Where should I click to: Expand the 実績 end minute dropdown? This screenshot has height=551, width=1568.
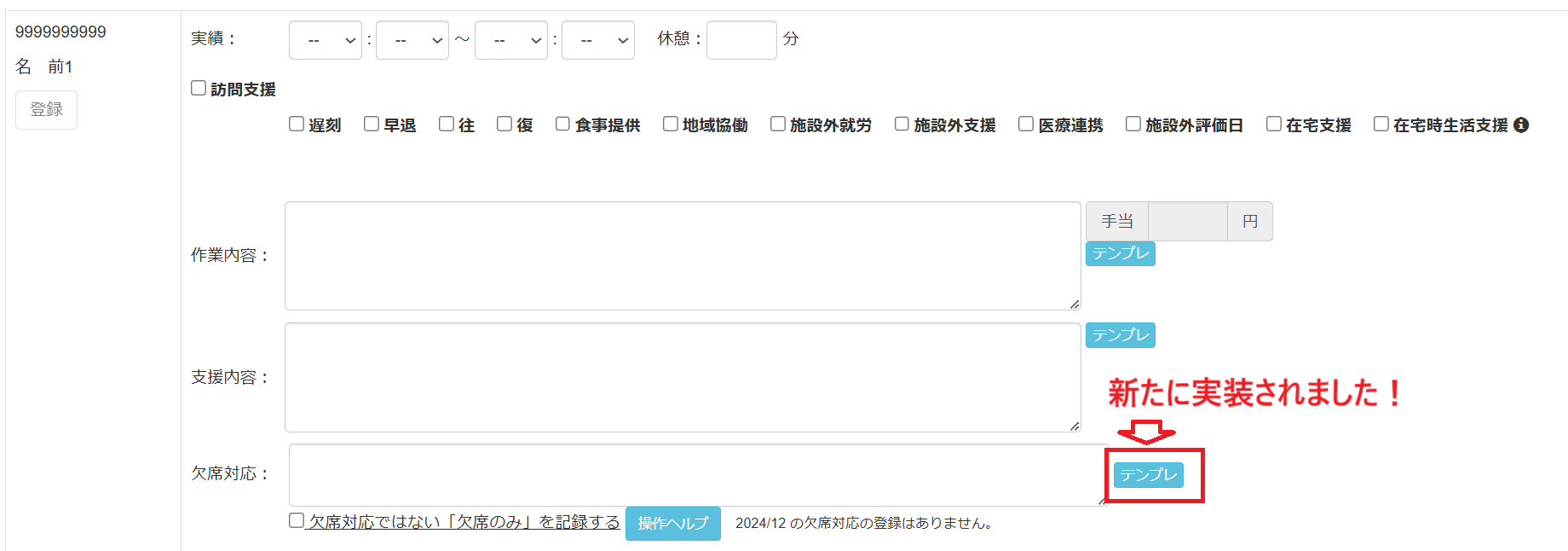tap(597, 40)
